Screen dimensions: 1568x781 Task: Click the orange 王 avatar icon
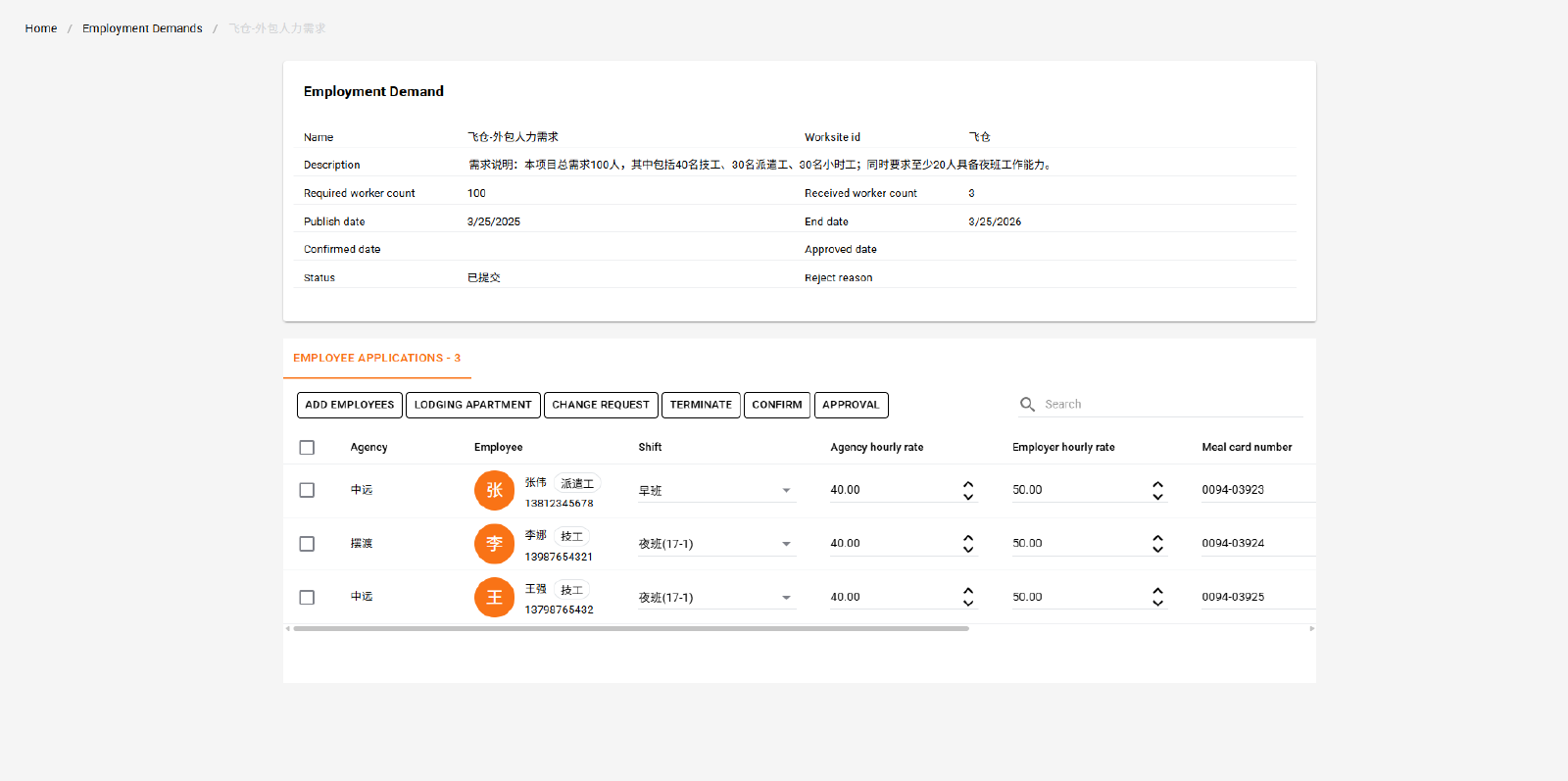(x=494, y=597)
